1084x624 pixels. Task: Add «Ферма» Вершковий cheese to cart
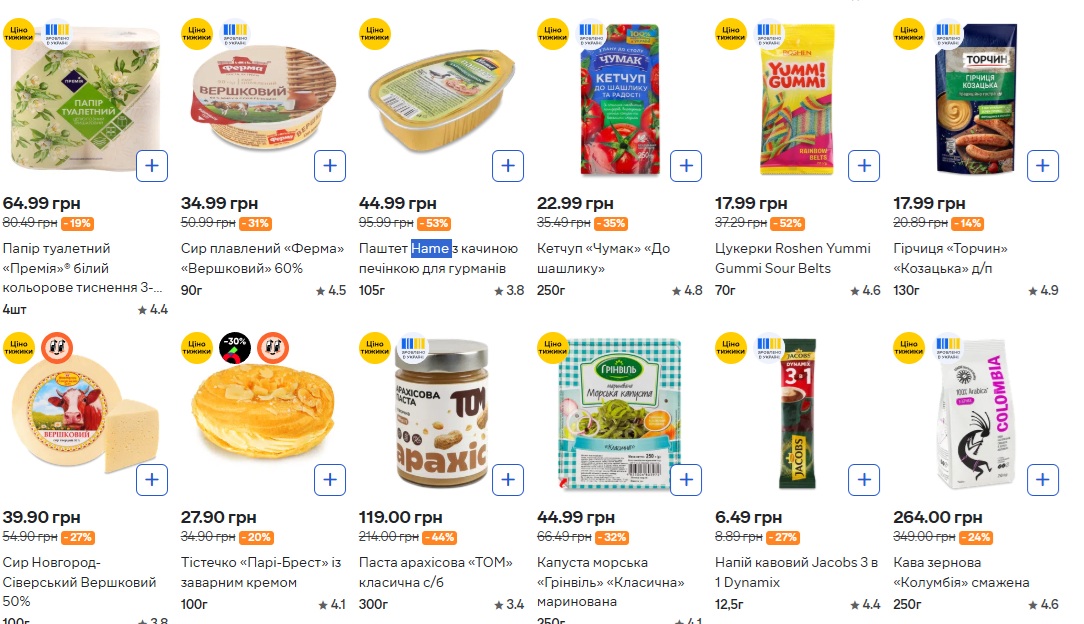tap(330, 165)
